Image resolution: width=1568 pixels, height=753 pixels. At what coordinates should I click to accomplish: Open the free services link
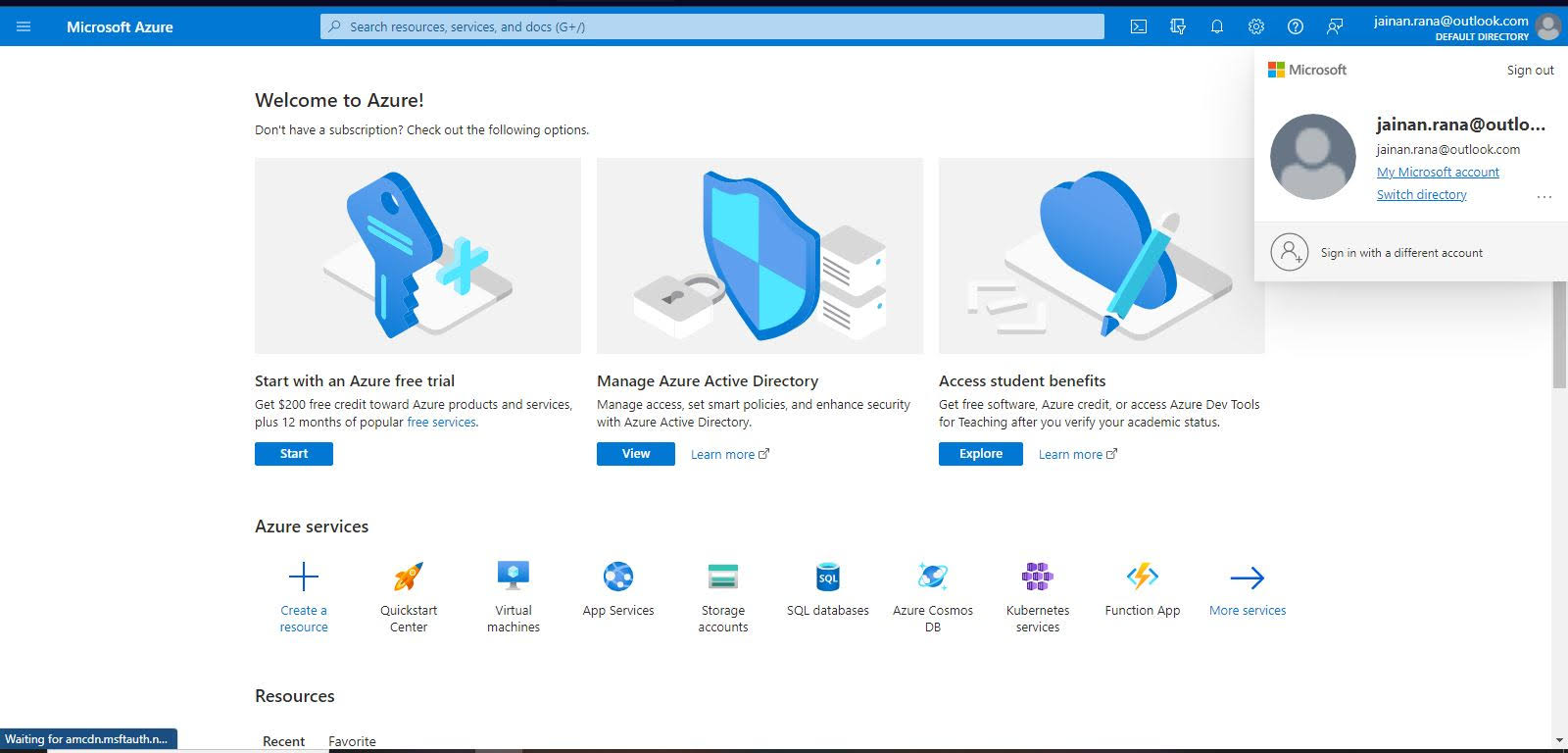tap(441, 423)
